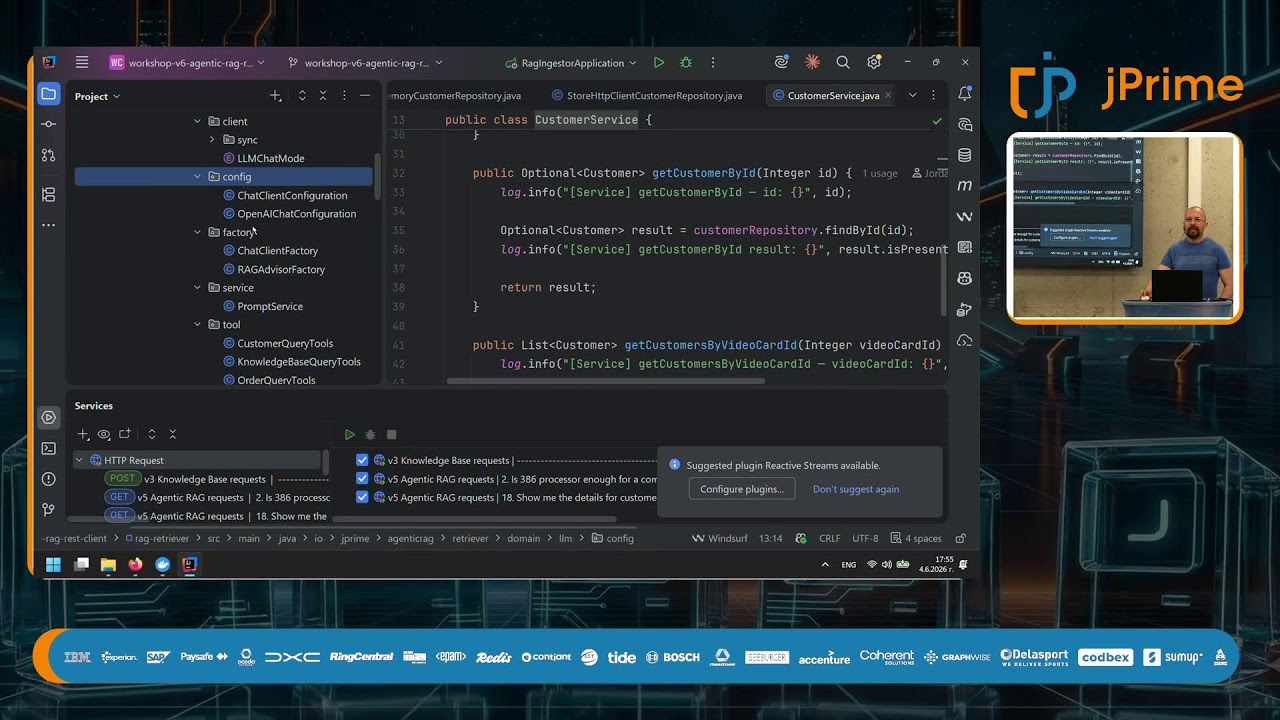Click the Services view options eye icon
This screenshot has width=1280, height=720.
tap(104, 434)
